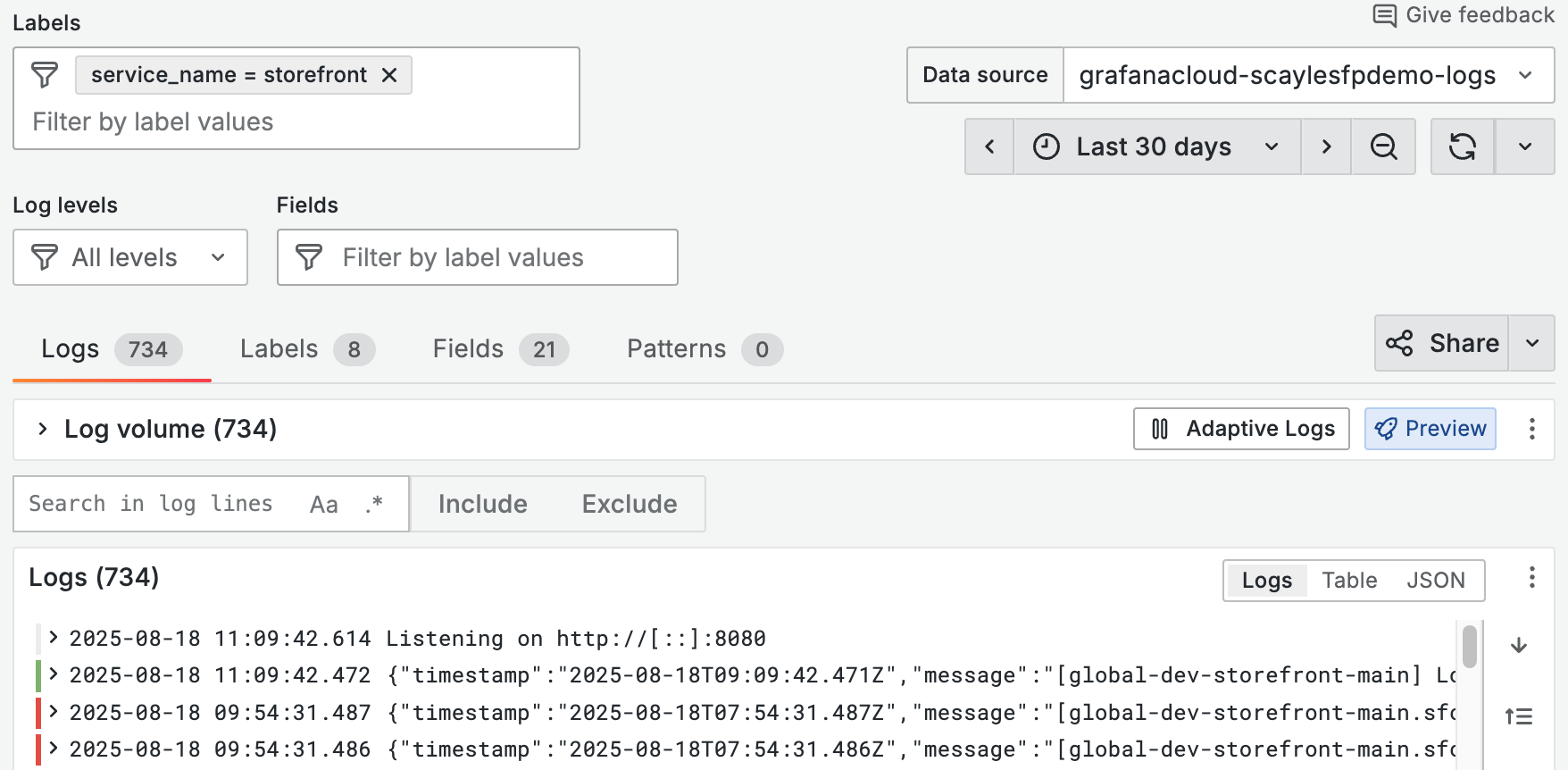Expand the Log volume section
The height and width of the screenshot is (770, 1568).
click(x=42, y=429)
